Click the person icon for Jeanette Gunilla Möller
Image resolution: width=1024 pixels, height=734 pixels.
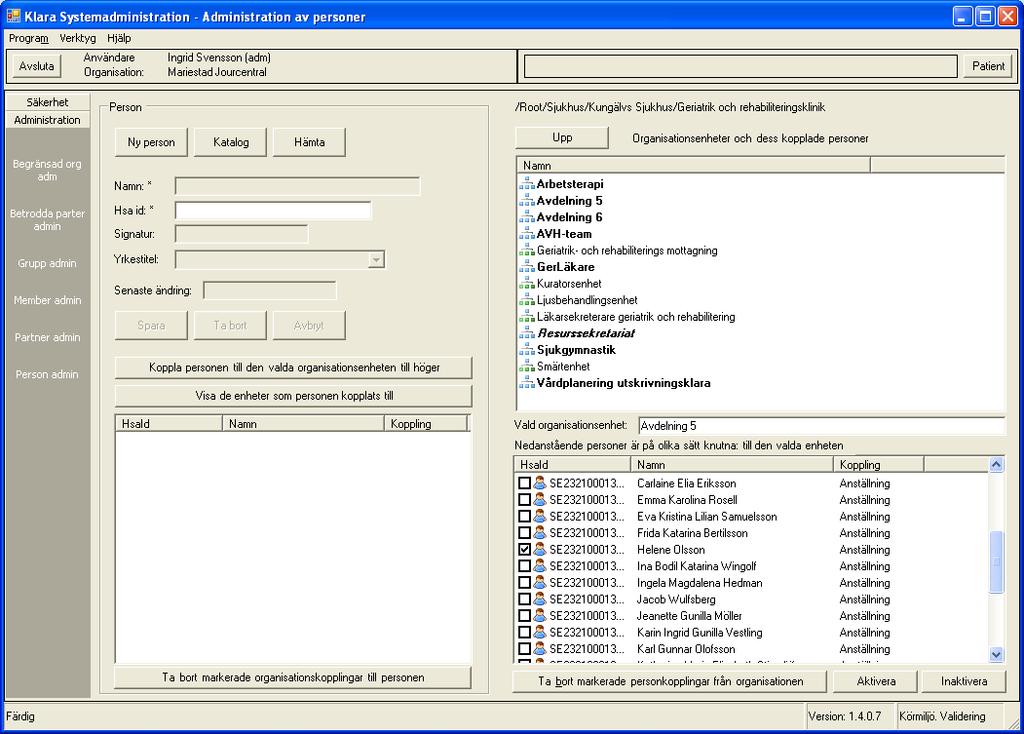click(x=539, y=616)
